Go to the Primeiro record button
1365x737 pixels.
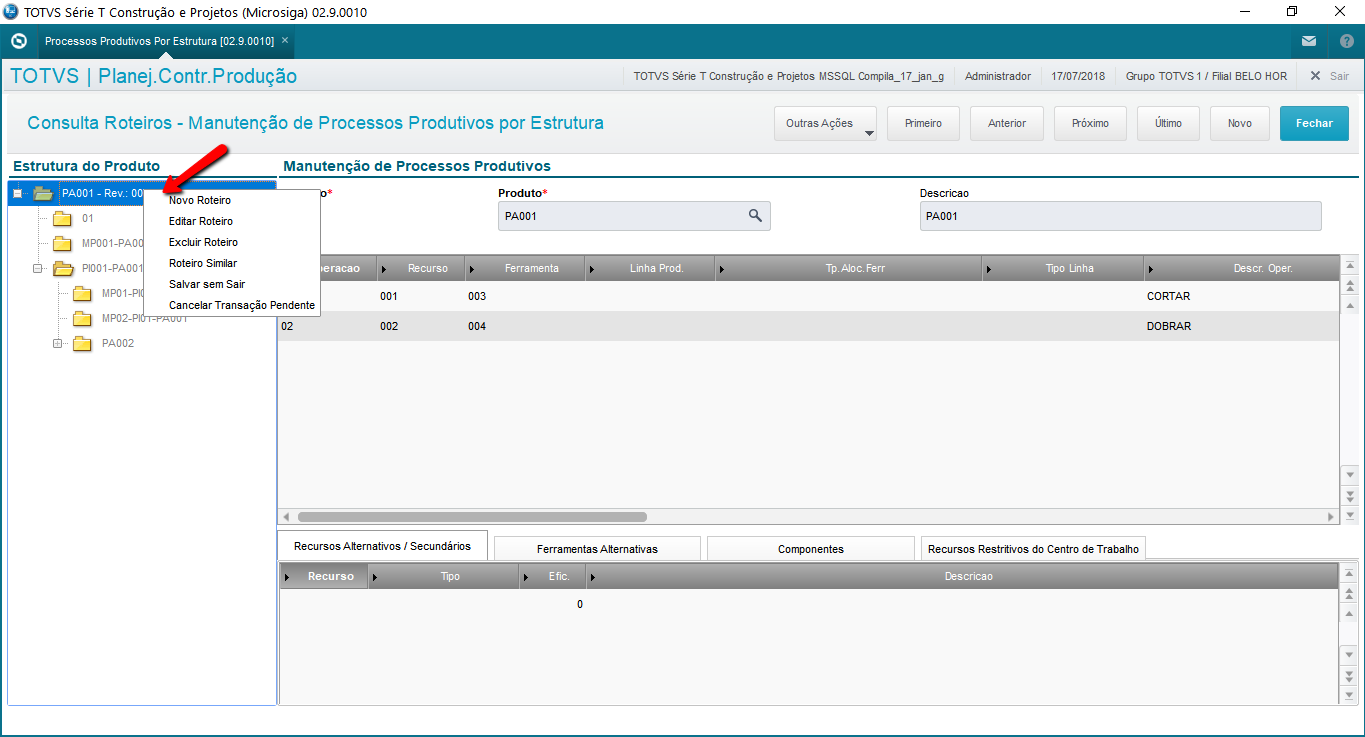click(x=923, y=123)
